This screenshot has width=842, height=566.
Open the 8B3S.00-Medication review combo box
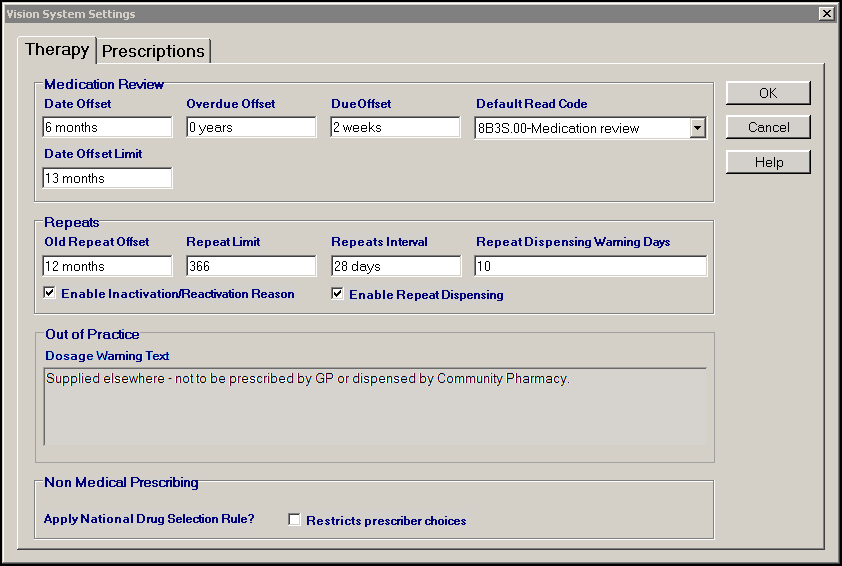[x=582, y=128]
